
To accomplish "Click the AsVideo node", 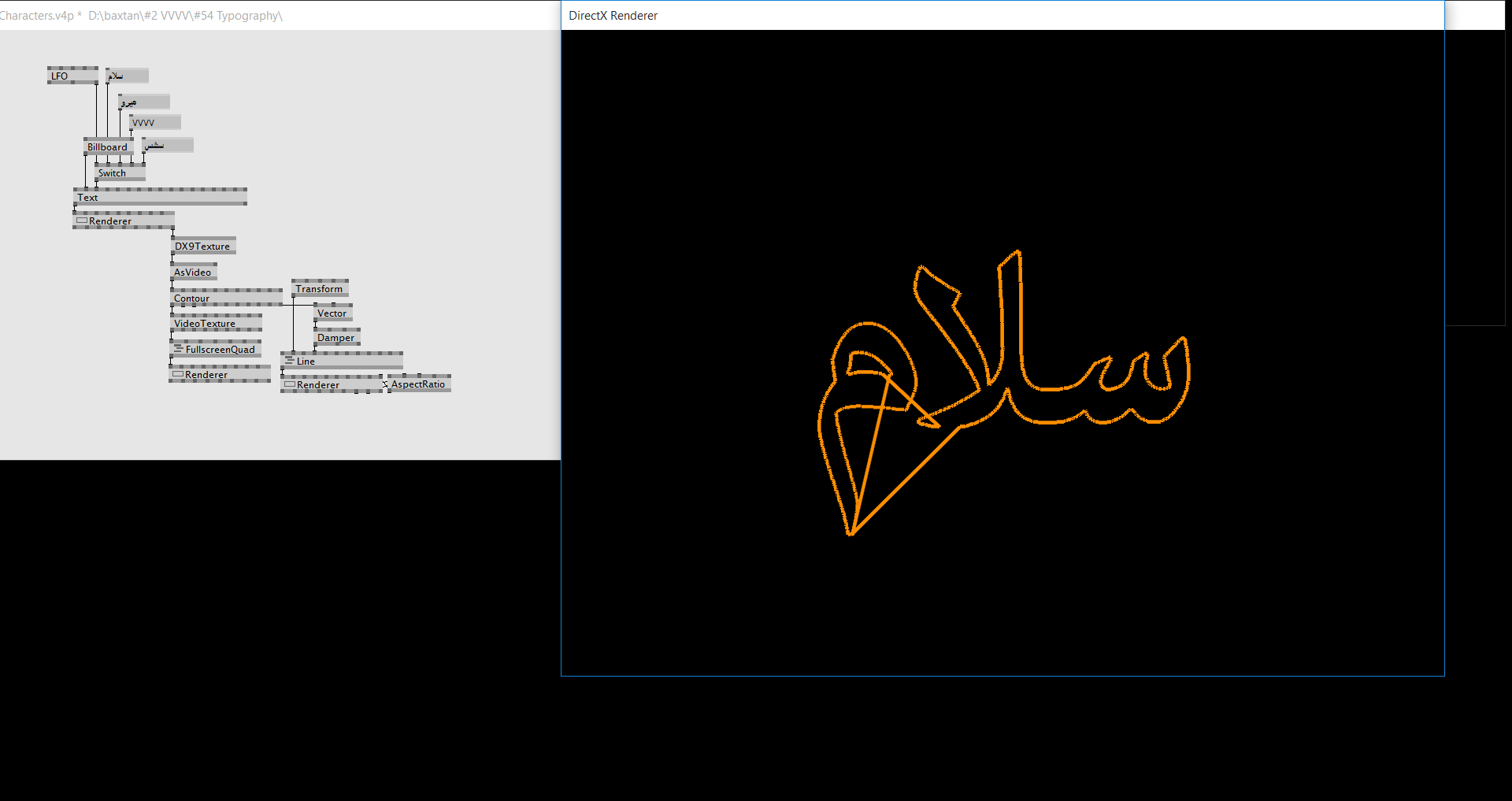I will coord(193,273).
